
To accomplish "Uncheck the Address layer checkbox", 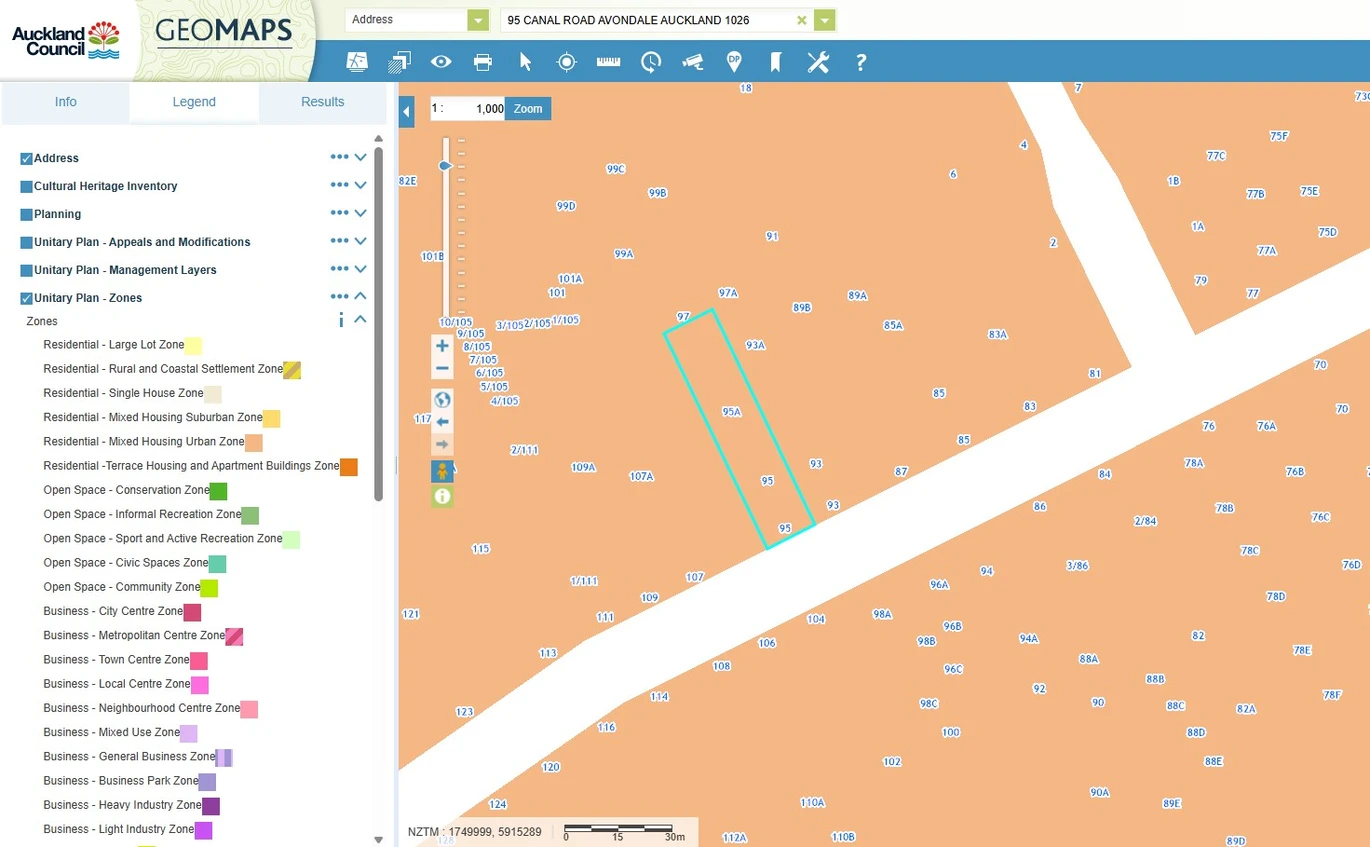I will coord(27,158).
